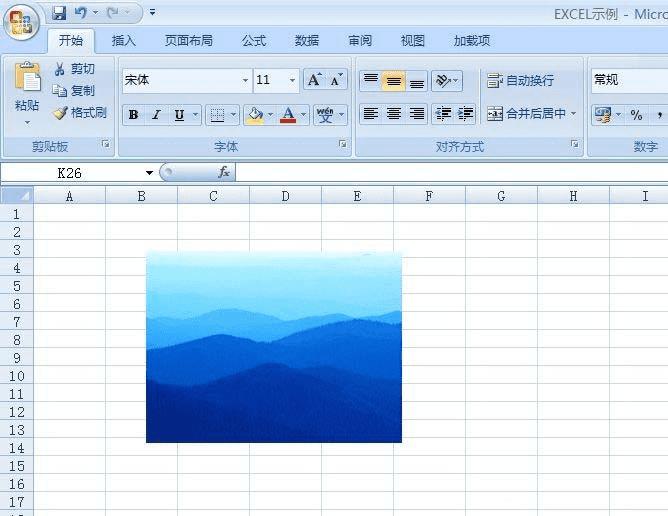Toggle middle vertical alignment
This screenshot has height=516, width=668.
pyautogui.click(x=394, y=80)
